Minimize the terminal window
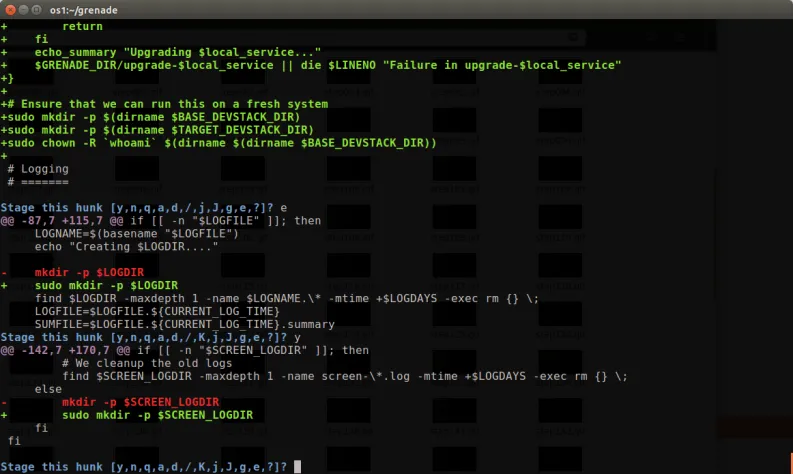The height and width of the screenshot is (474, 793). coord(23,10)
